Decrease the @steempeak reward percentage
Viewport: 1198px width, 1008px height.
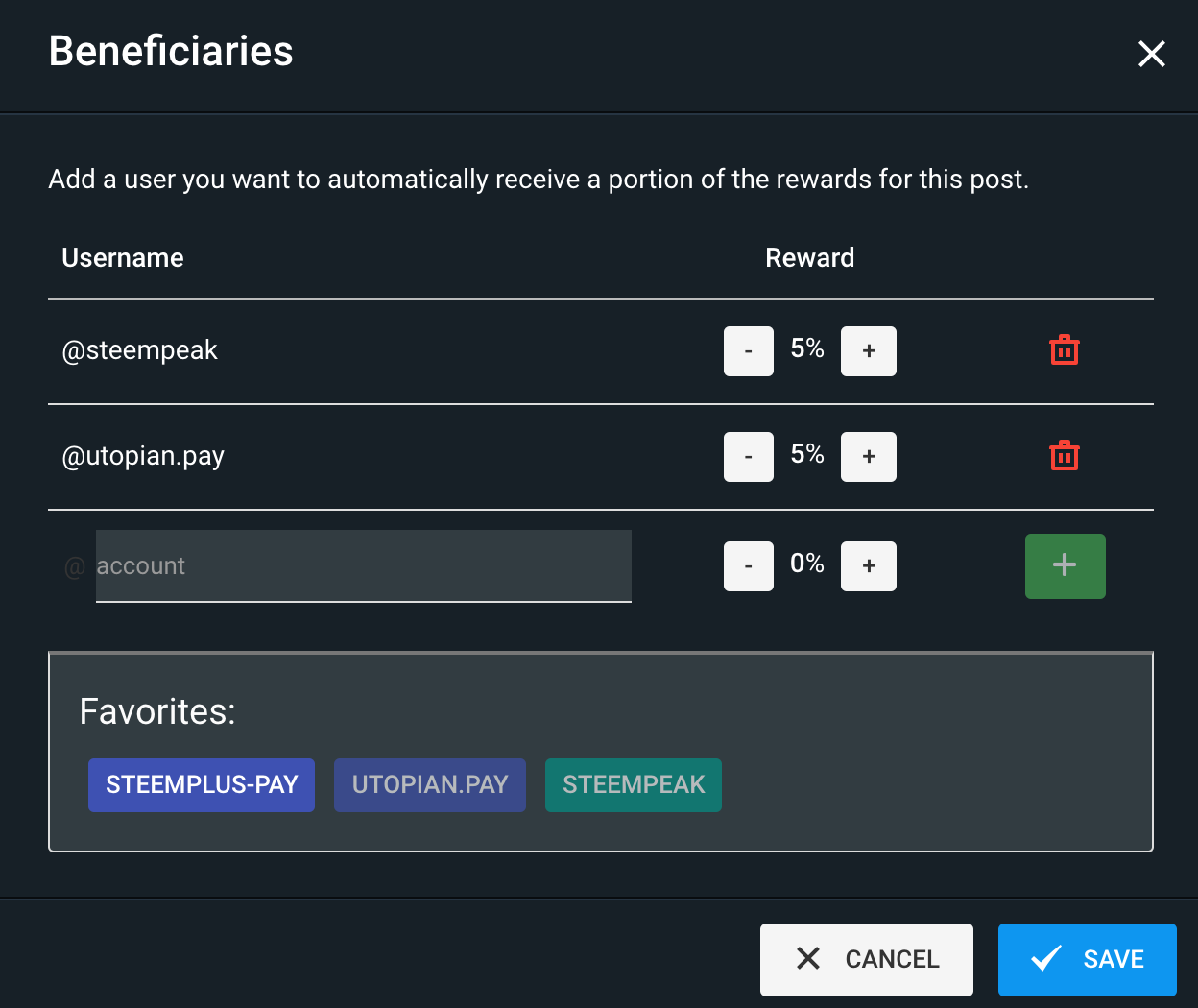click(749, 351)
